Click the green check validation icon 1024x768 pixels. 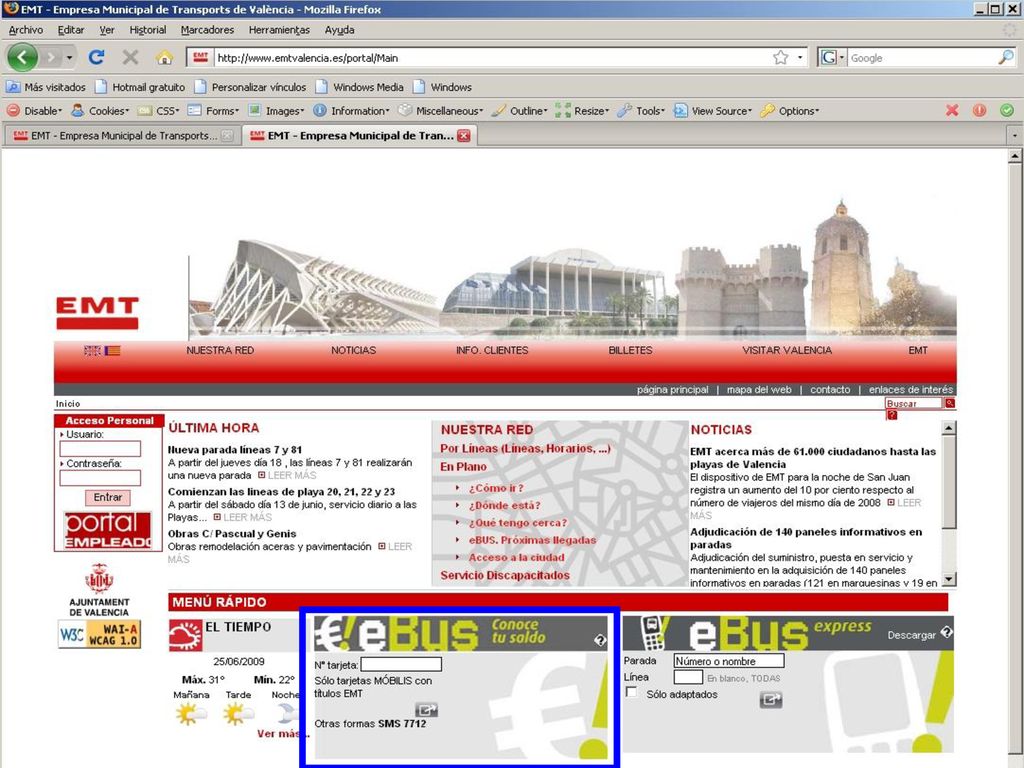pos(1006,110)
